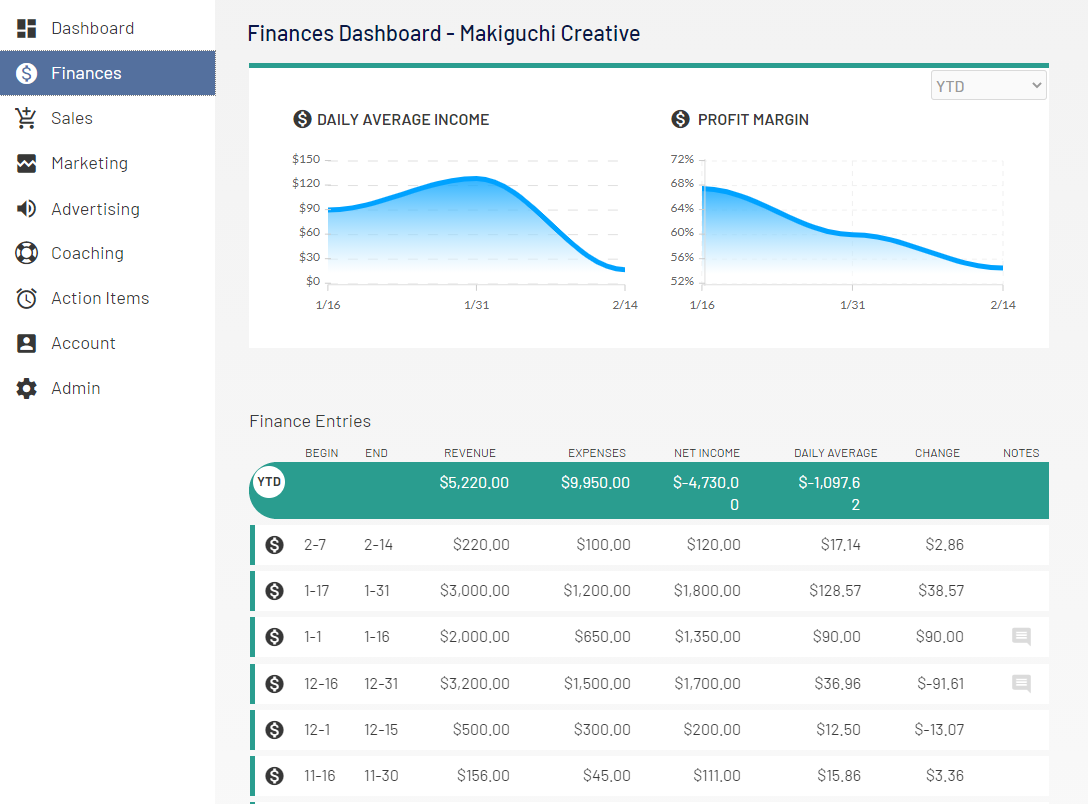Click the Advertising megaphone icon
Viewport: 1088px width, 804px height.
point(24,207)
